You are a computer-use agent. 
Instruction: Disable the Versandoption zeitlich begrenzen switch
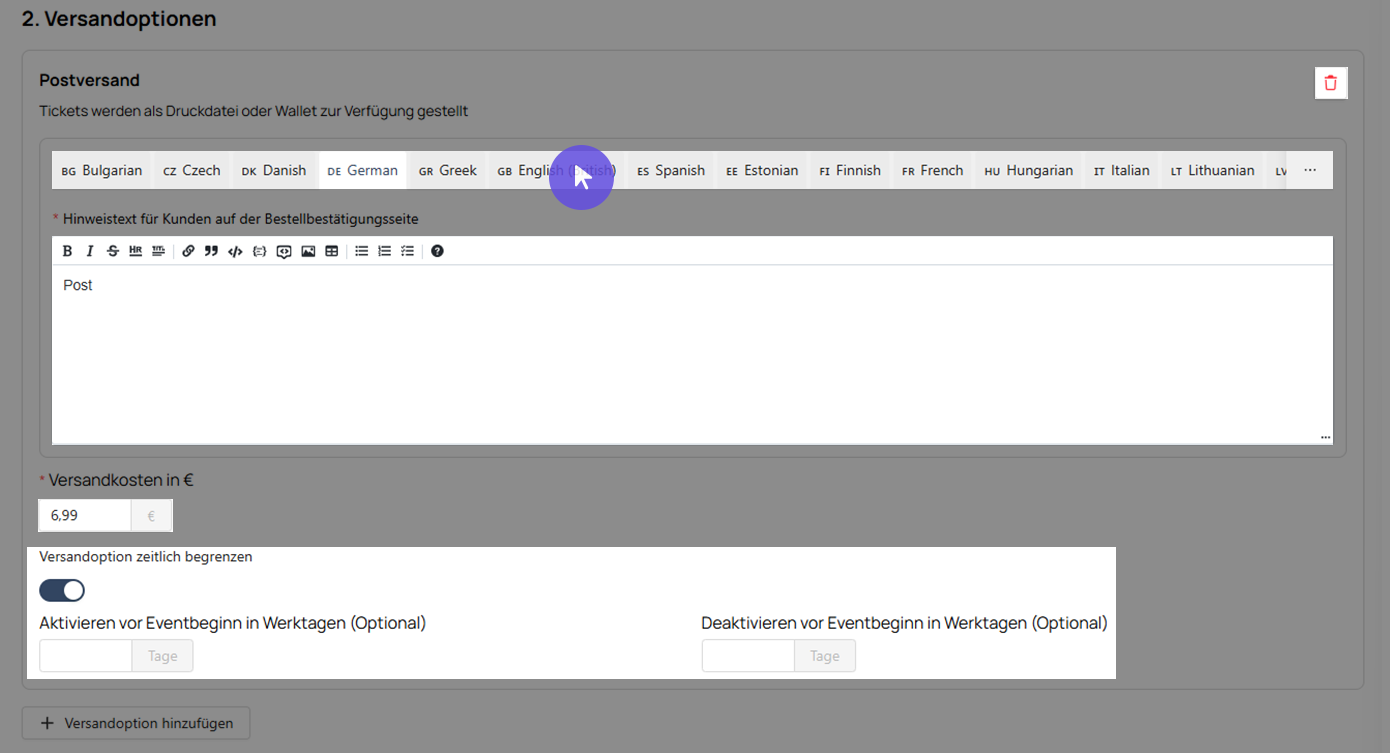[x=62, y=590]
